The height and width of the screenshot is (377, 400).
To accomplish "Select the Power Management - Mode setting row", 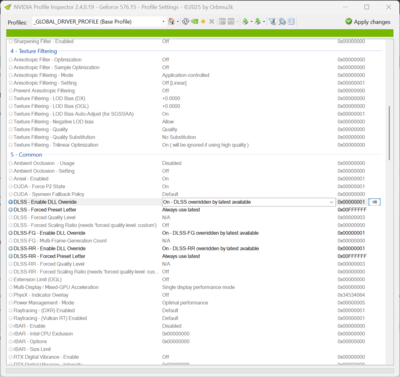I will 187,303.
